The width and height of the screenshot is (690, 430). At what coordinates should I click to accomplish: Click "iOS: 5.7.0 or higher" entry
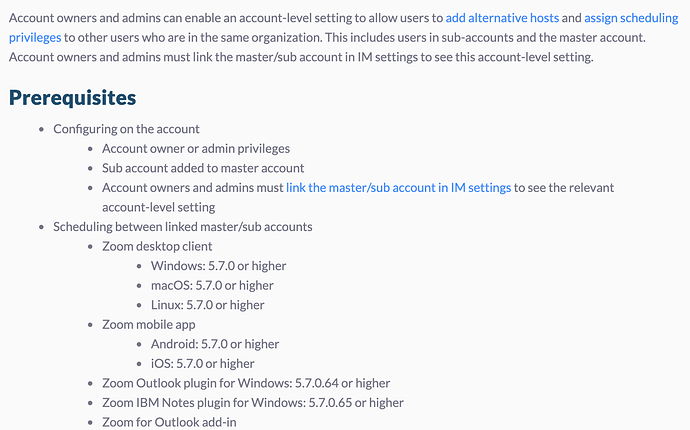(x=202, y=364)
